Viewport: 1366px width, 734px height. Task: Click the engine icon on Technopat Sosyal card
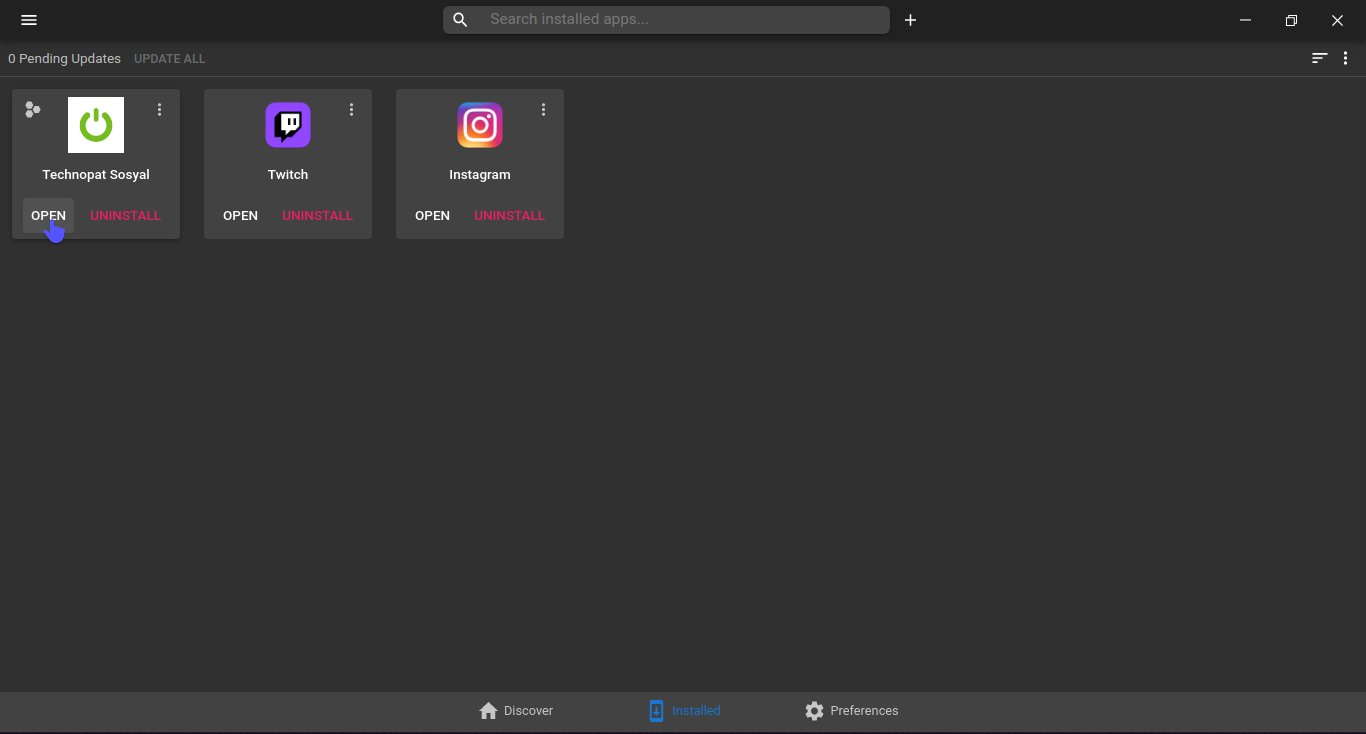point(33,110)
